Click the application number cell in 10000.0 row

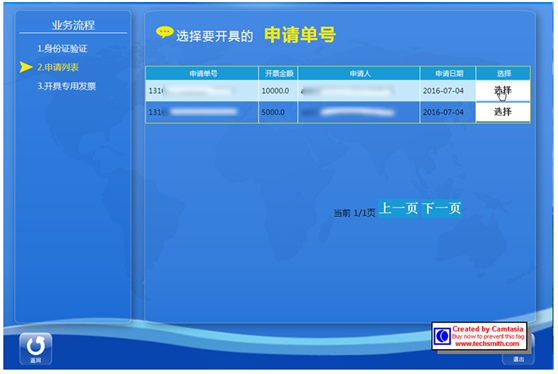(202, 91)
